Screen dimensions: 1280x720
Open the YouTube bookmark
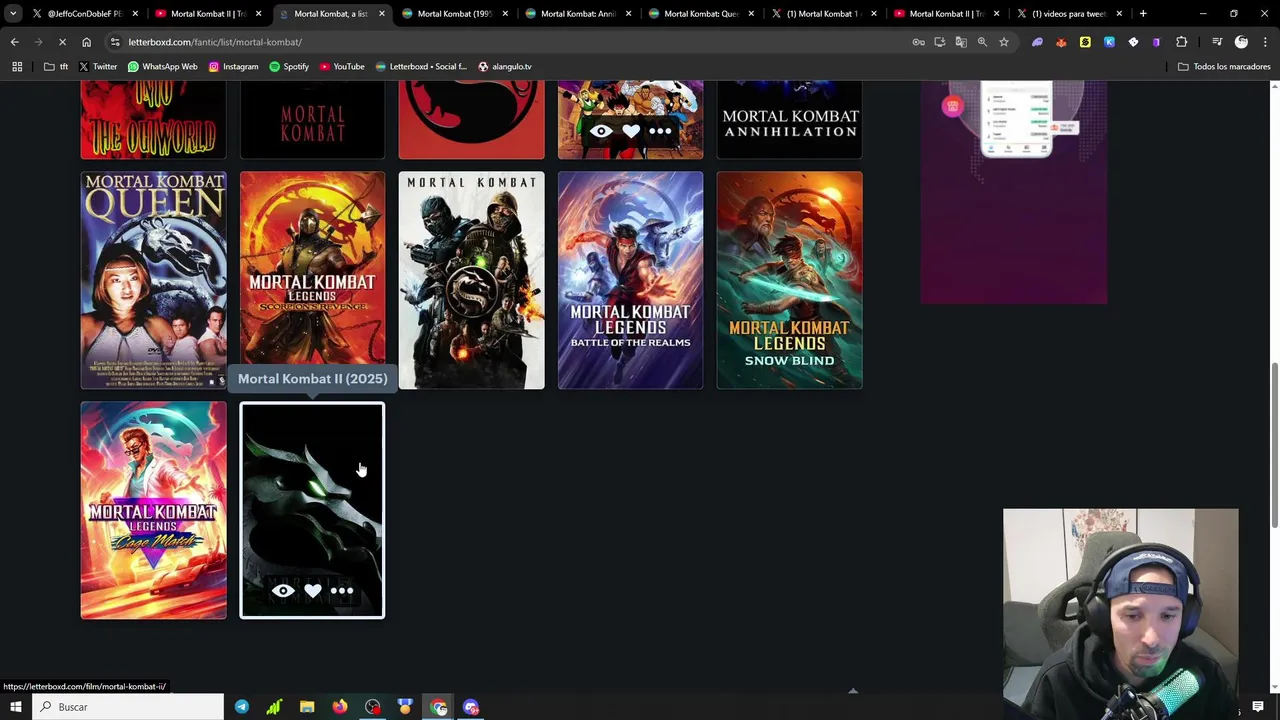click(x=342, y=66)
